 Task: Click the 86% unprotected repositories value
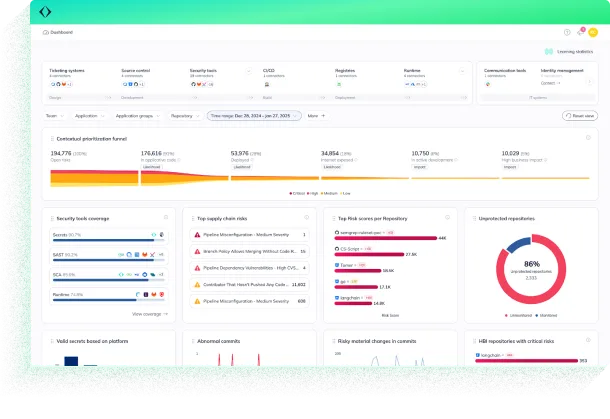pyautogui.click(x=531, y=264)
